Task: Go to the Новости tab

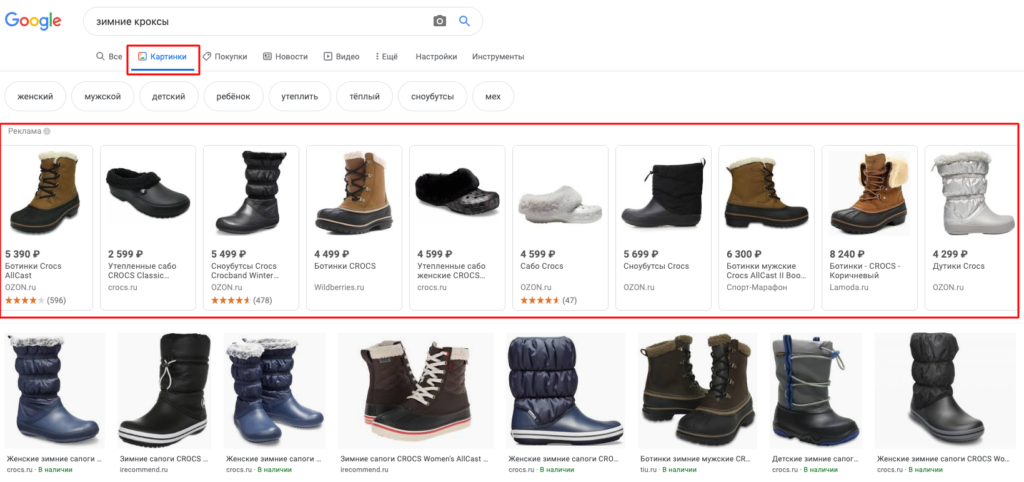Action: 285,57
